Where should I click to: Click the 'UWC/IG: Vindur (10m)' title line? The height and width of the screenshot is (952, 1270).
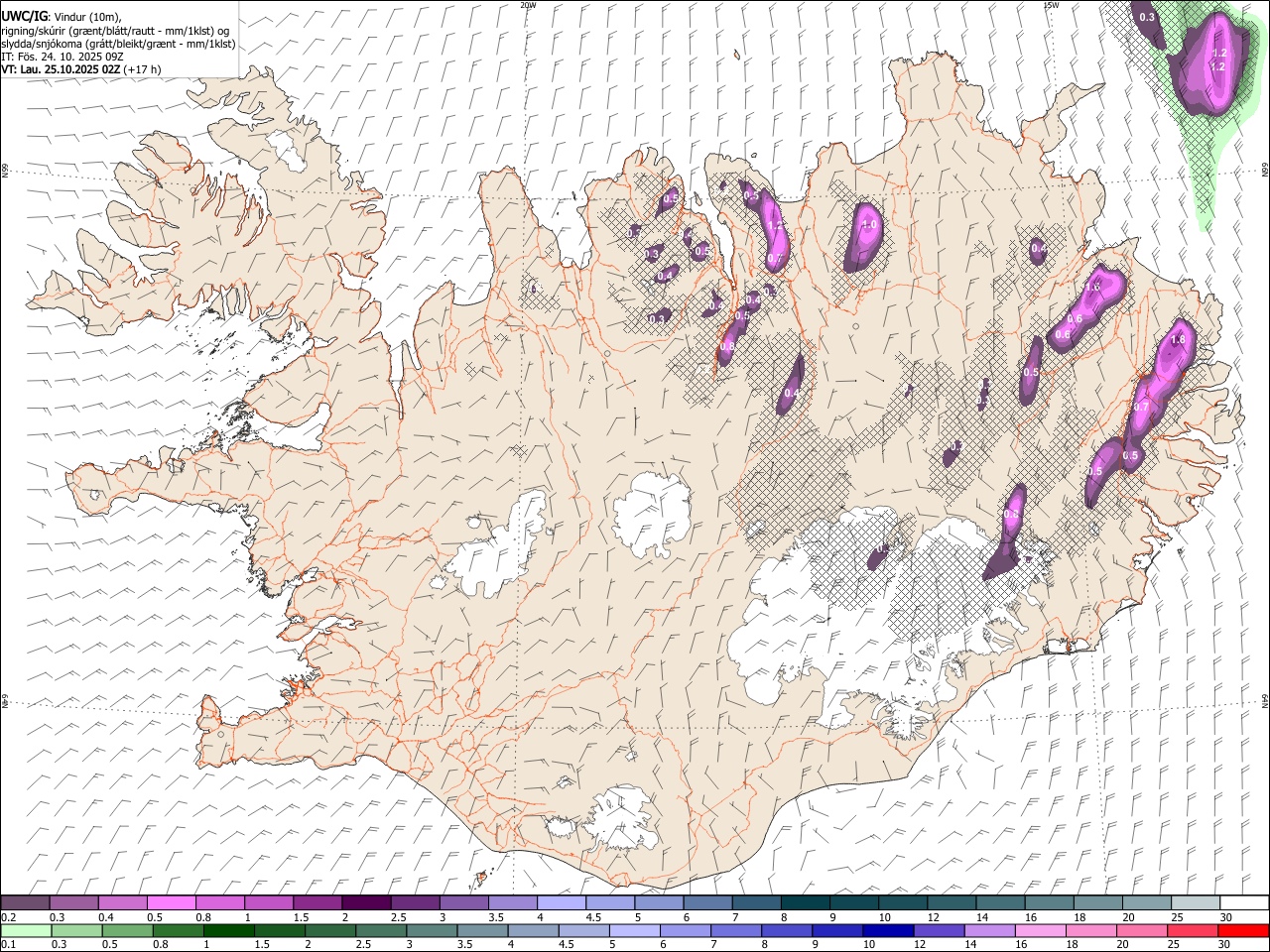(62, 16)
